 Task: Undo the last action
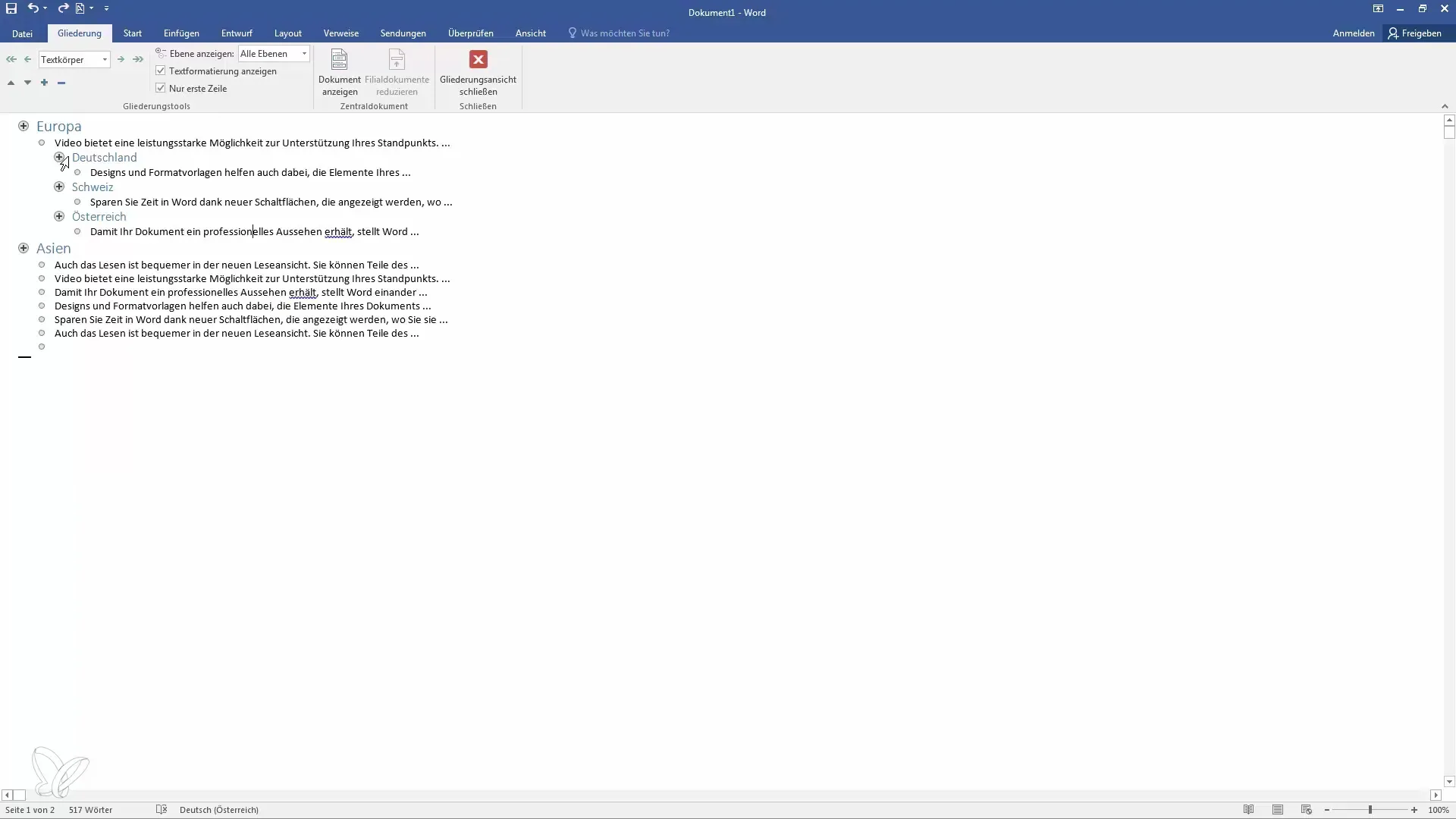click(33, 8)
